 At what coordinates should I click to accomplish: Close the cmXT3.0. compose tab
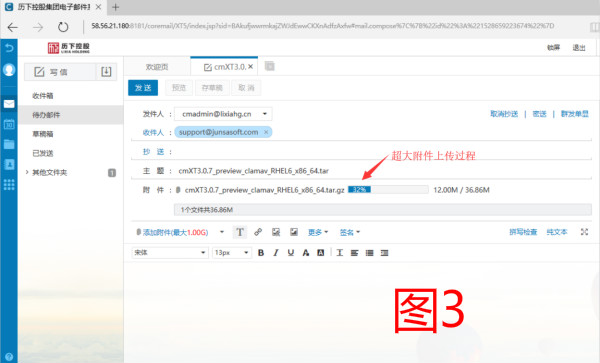click(x=250, y=67)
